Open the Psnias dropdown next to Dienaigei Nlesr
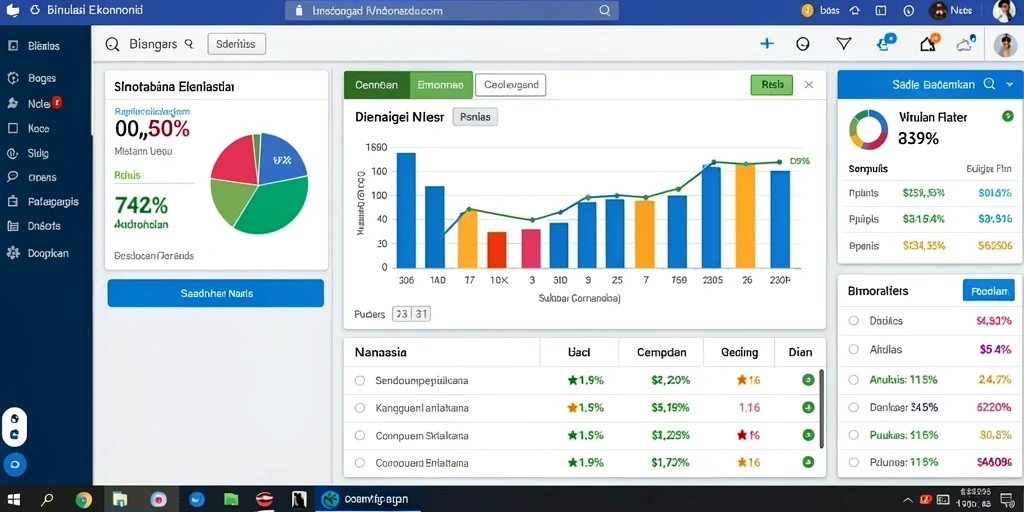1024x512 pixels. 475,117
